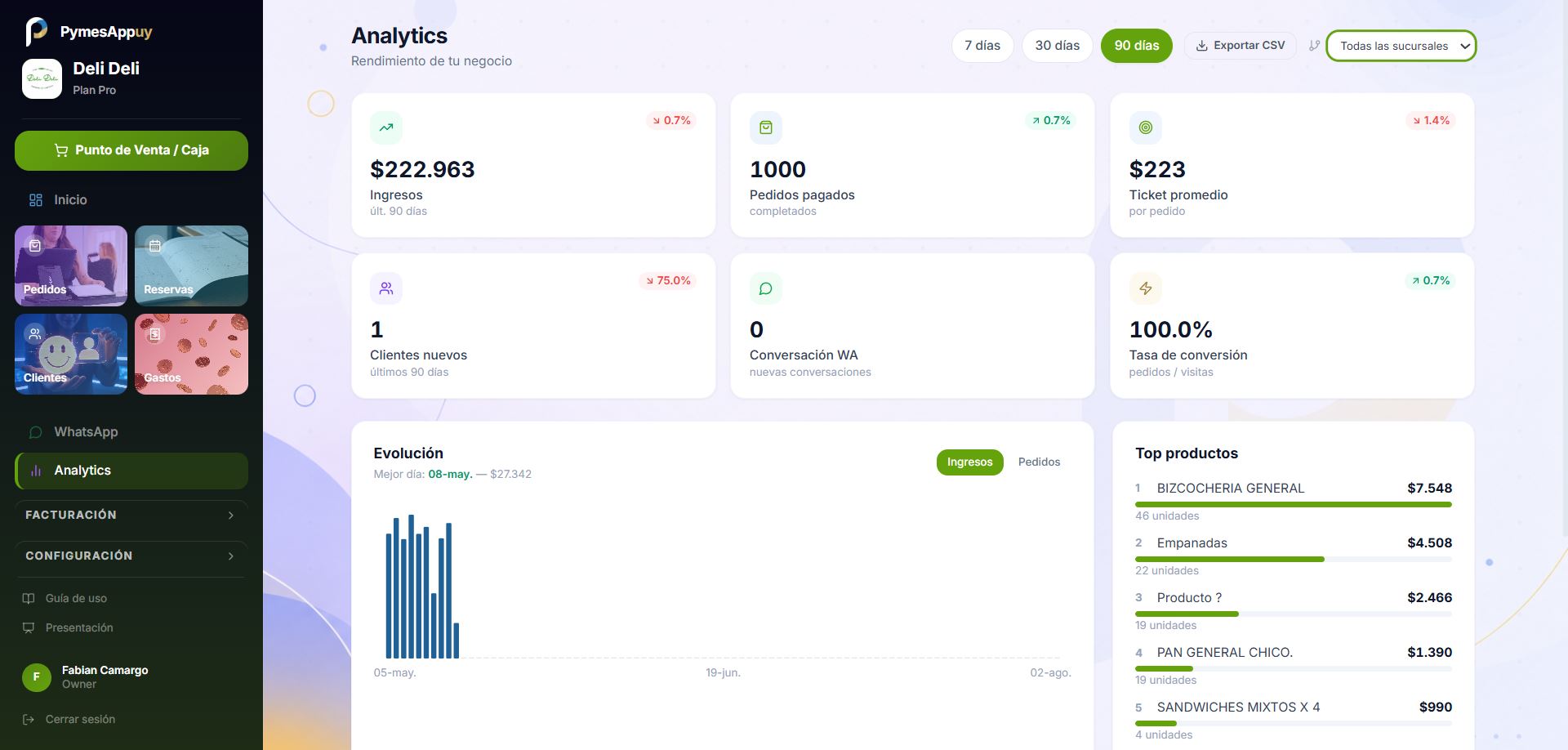The image size is (1568, 750).
Task: Switch the Evolución chart to Pedidos
Action: pos(1040,462)
